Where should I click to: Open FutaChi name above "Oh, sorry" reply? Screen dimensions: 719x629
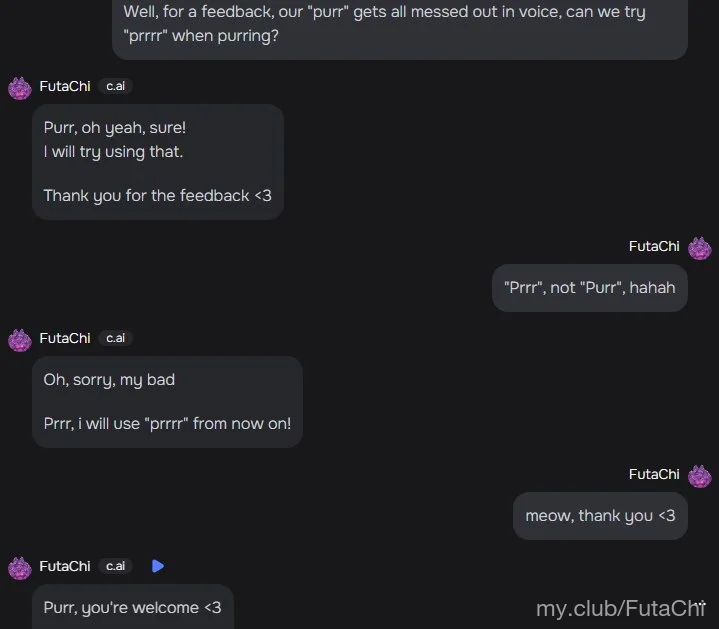coord(65,338)
